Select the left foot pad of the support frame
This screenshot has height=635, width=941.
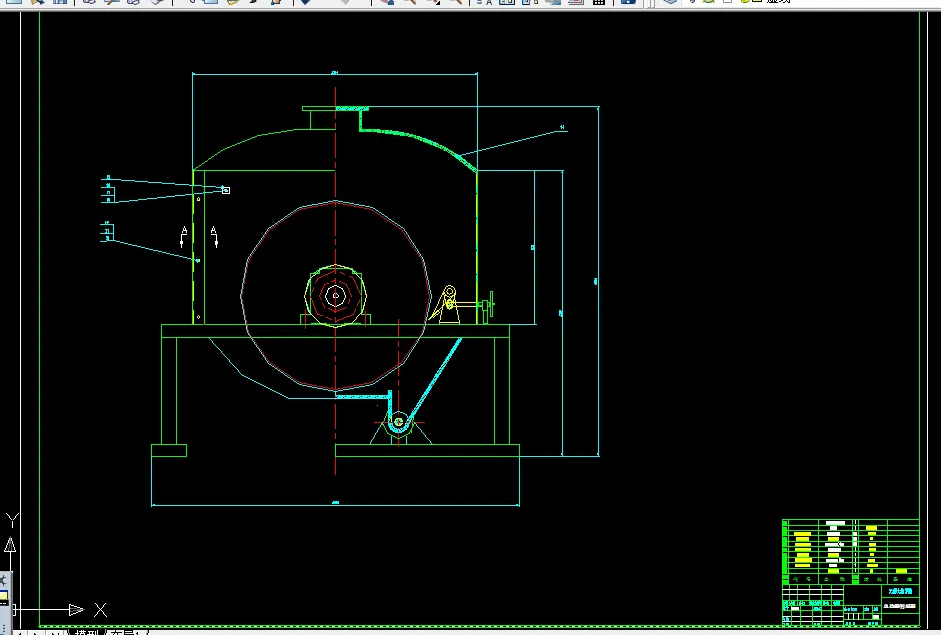[x=169, y=451]
